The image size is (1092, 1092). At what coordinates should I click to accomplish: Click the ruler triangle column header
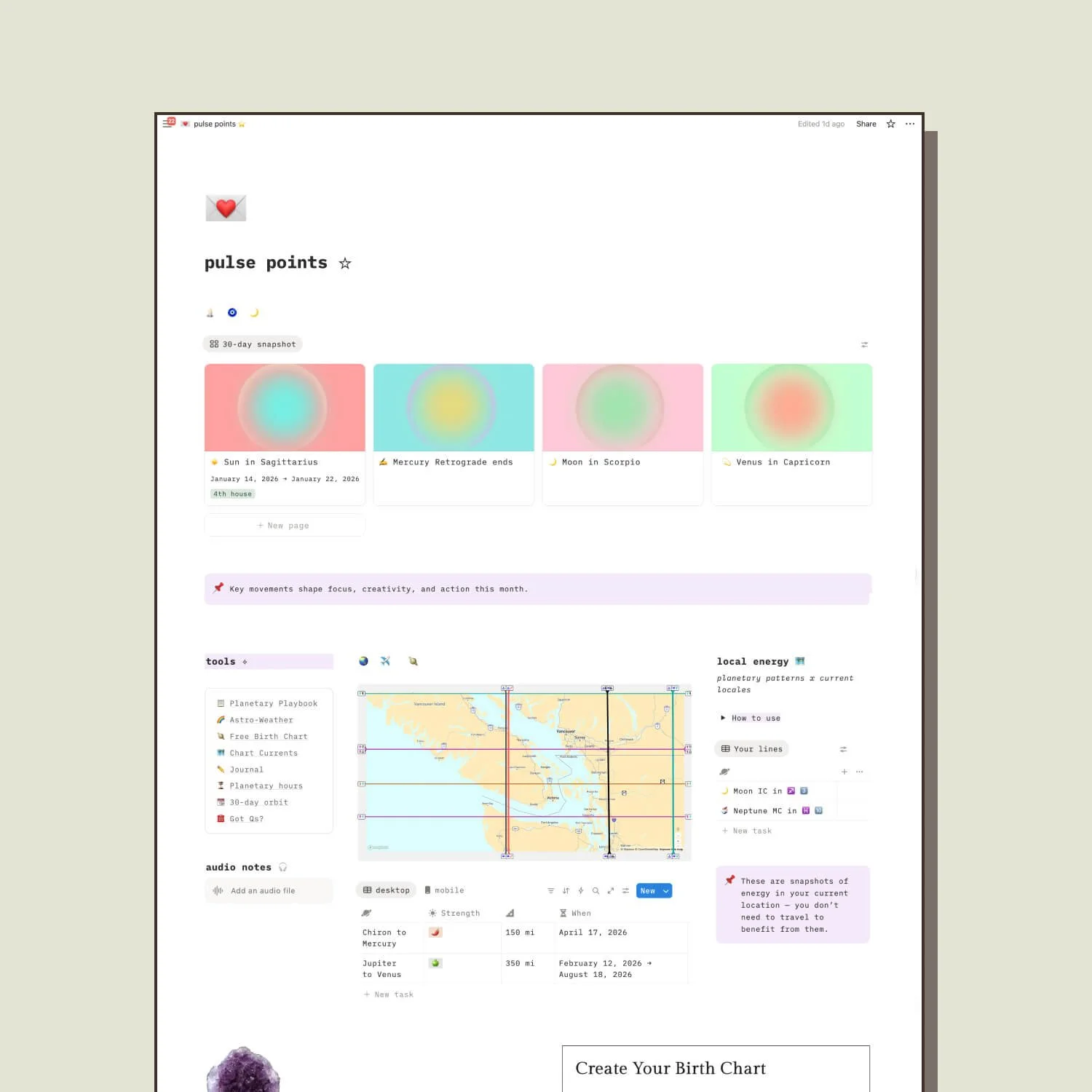pos(510,913)
